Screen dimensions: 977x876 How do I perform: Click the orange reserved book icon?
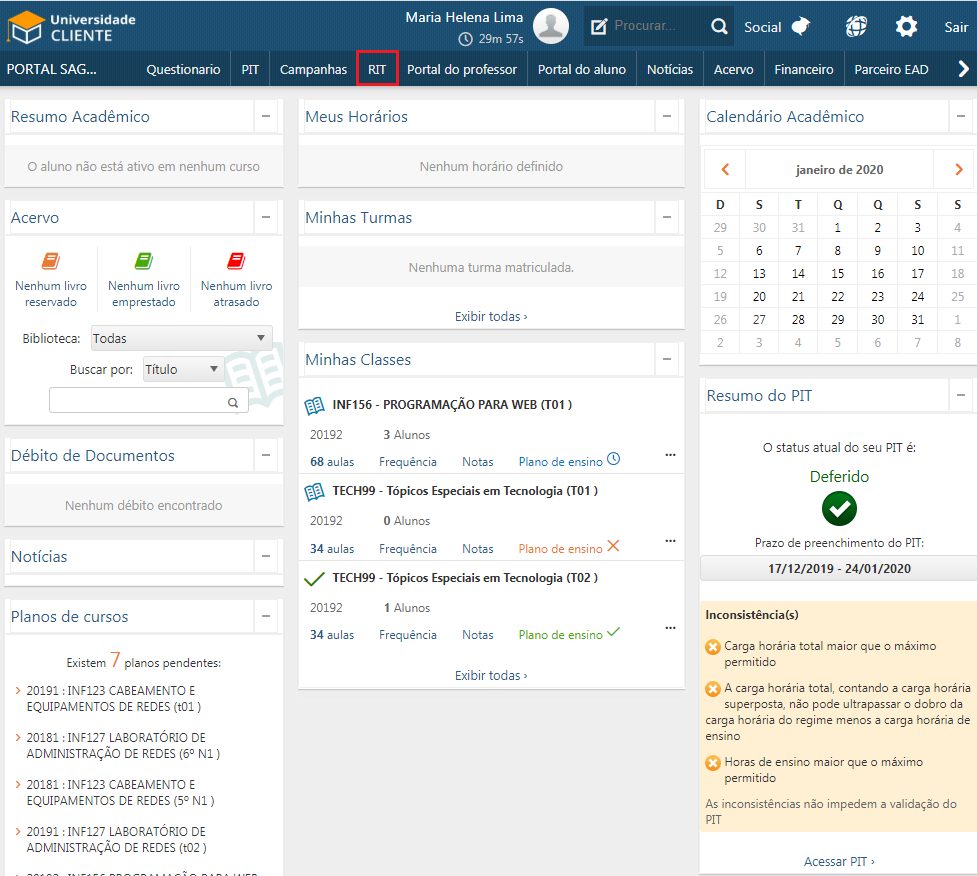click(50, 262)
